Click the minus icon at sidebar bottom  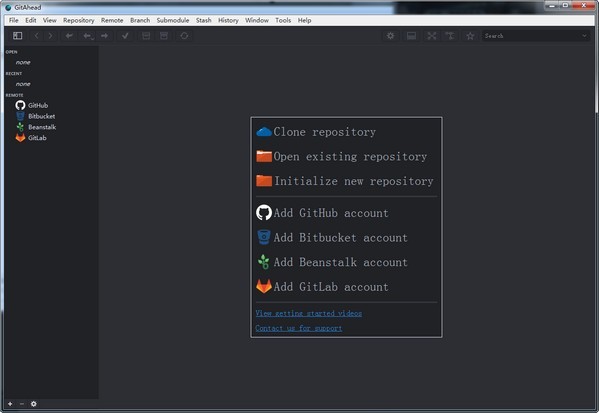click(22, 404)
